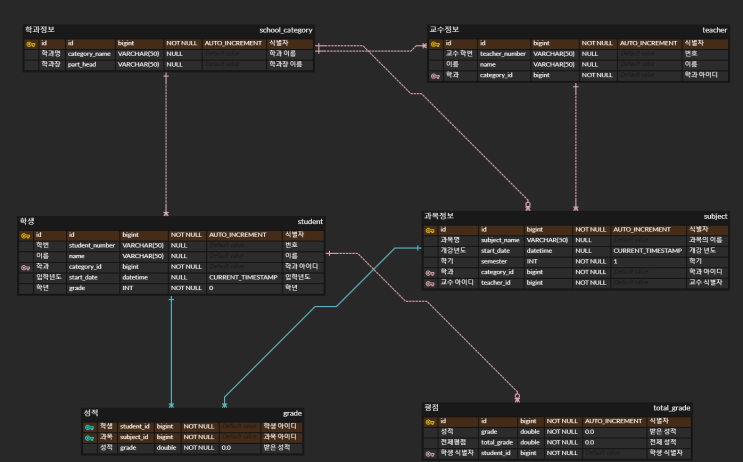
Task: Click the primary key icon of student id row
Action: click(x=26, y=236)
